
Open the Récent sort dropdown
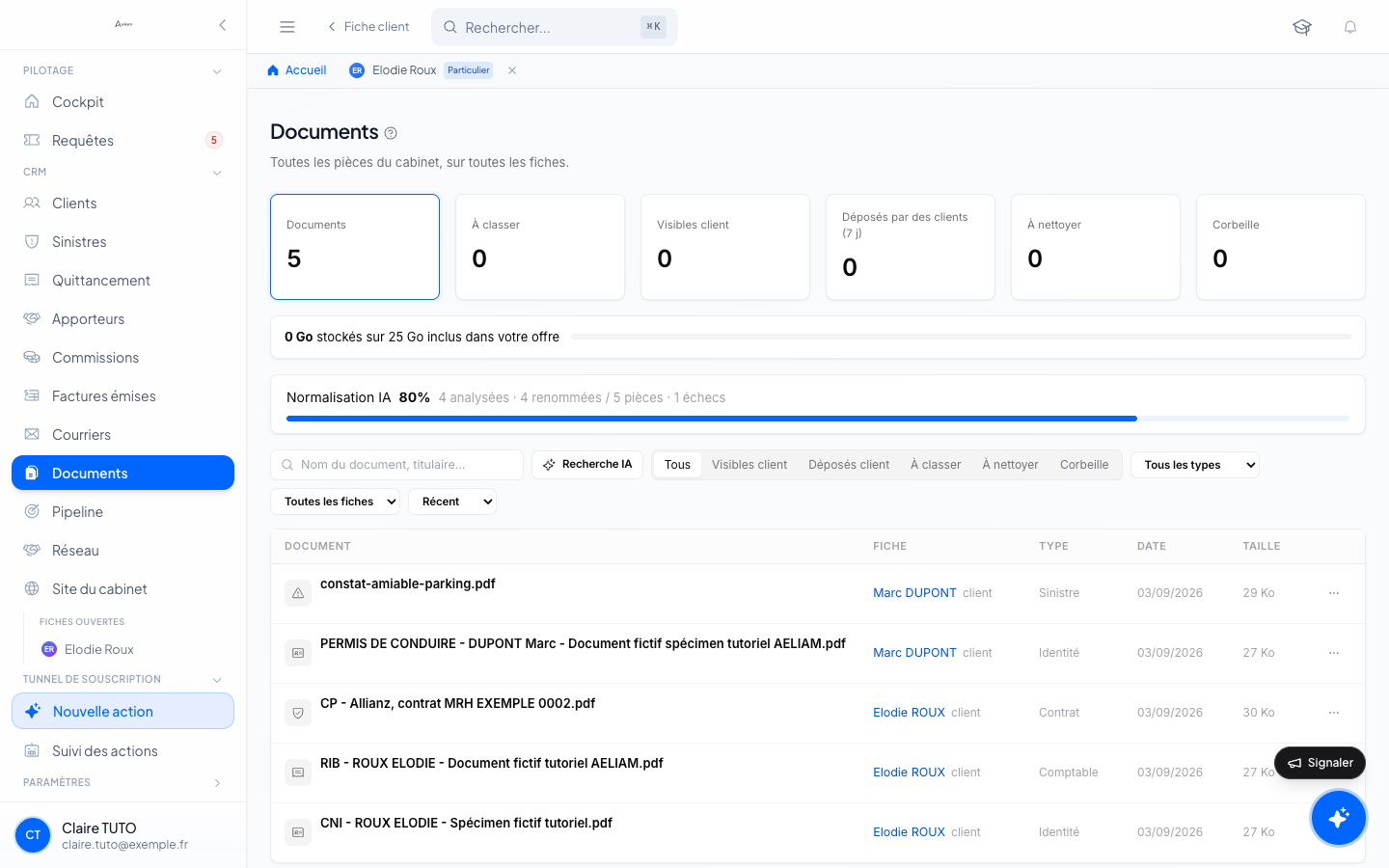click(452, 502)
